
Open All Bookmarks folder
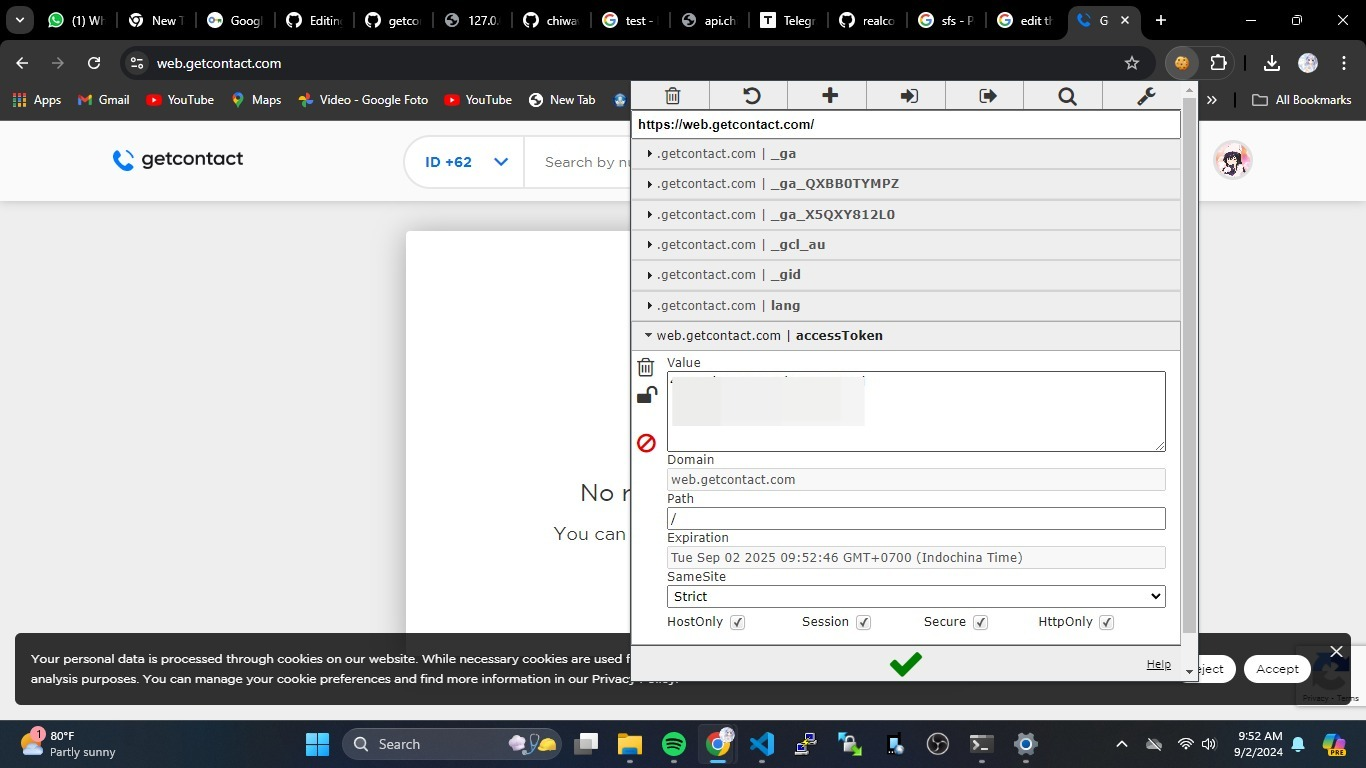point(1301,100)
